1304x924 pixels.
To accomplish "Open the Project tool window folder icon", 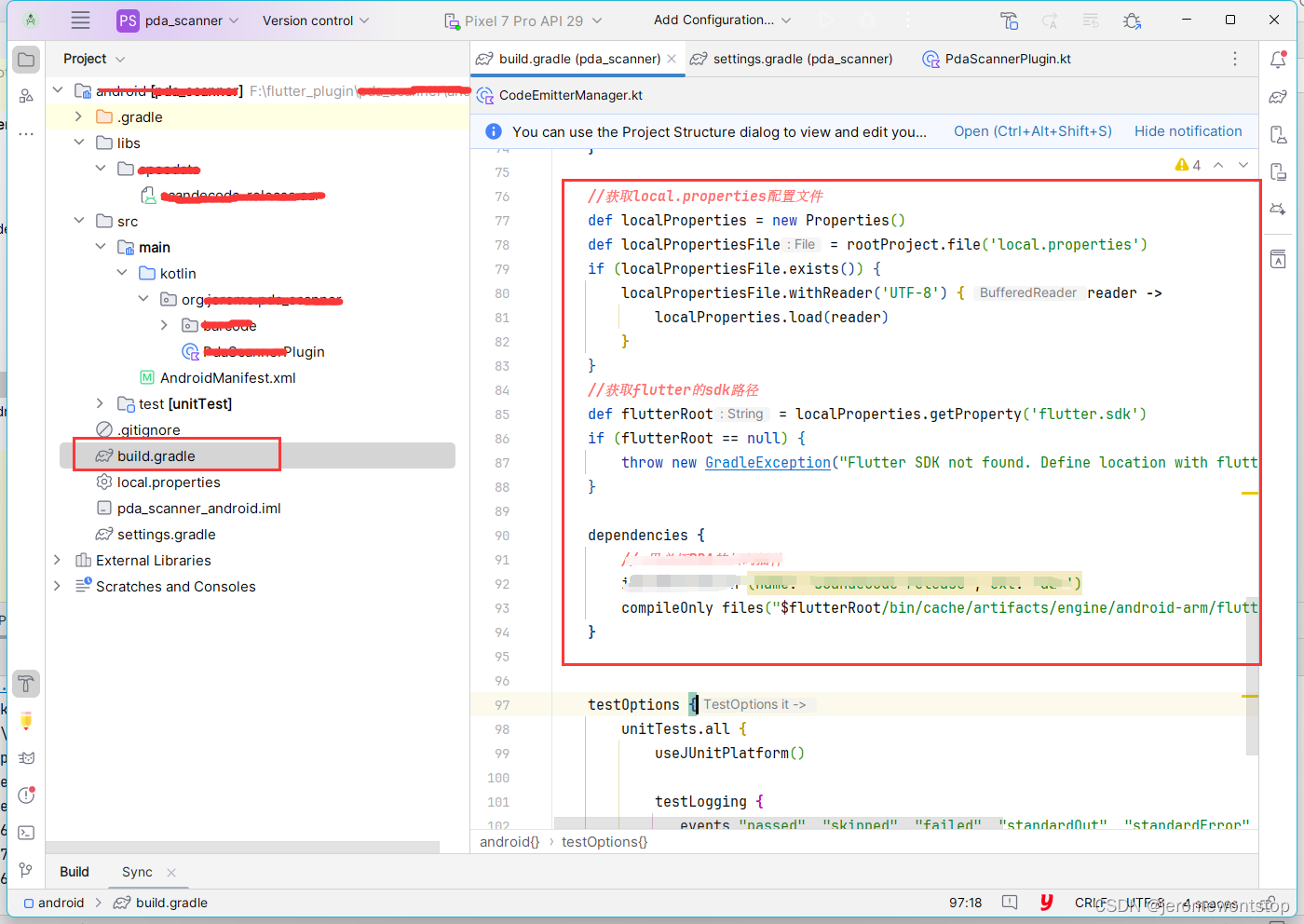I will (x=26, y=59).
